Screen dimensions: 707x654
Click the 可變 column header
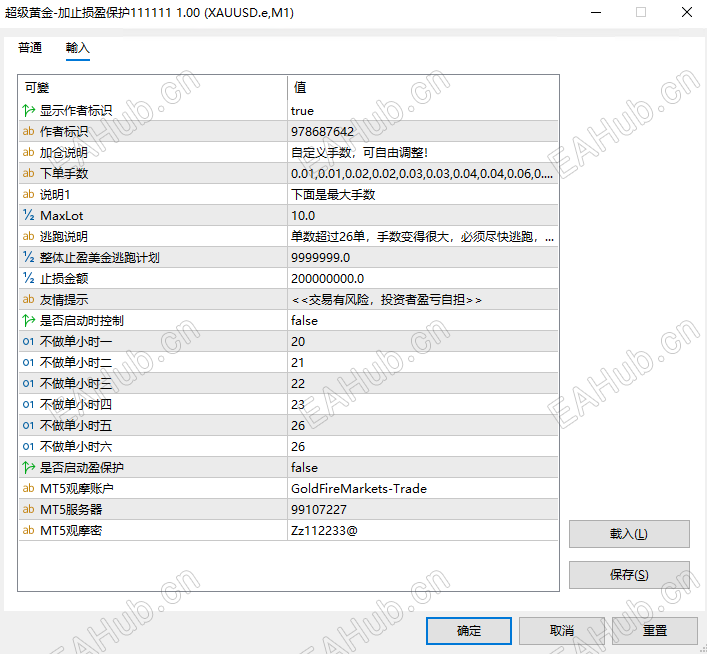(152, 88)
